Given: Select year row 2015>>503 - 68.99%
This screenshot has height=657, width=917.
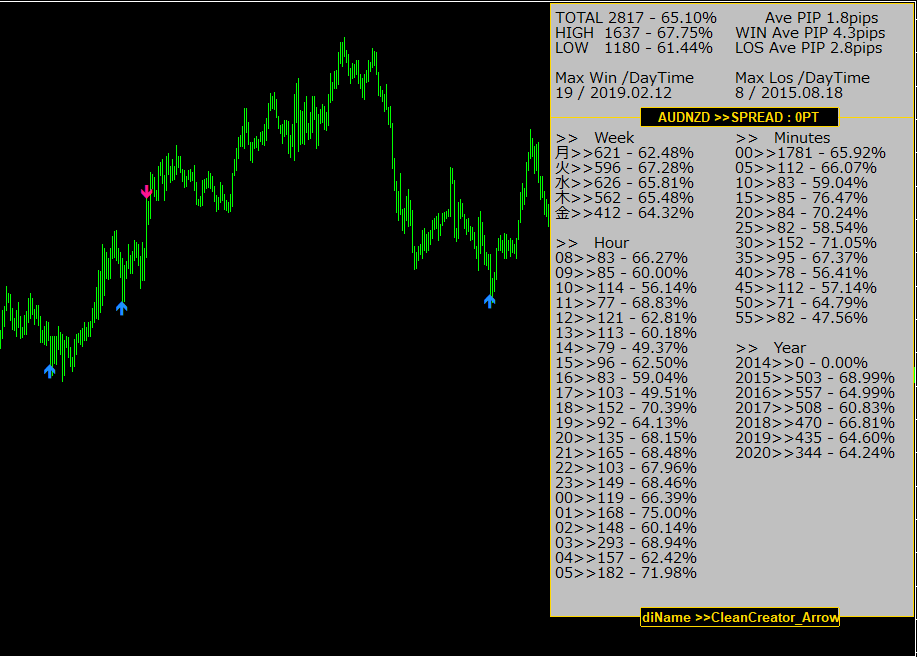Looking at the screenshot, I should 815,379.
